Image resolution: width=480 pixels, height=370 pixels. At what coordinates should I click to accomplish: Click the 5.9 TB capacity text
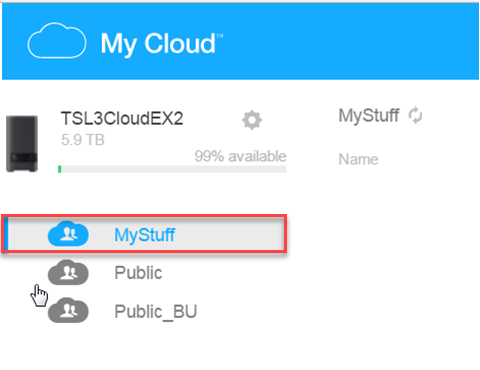[83, 140]
